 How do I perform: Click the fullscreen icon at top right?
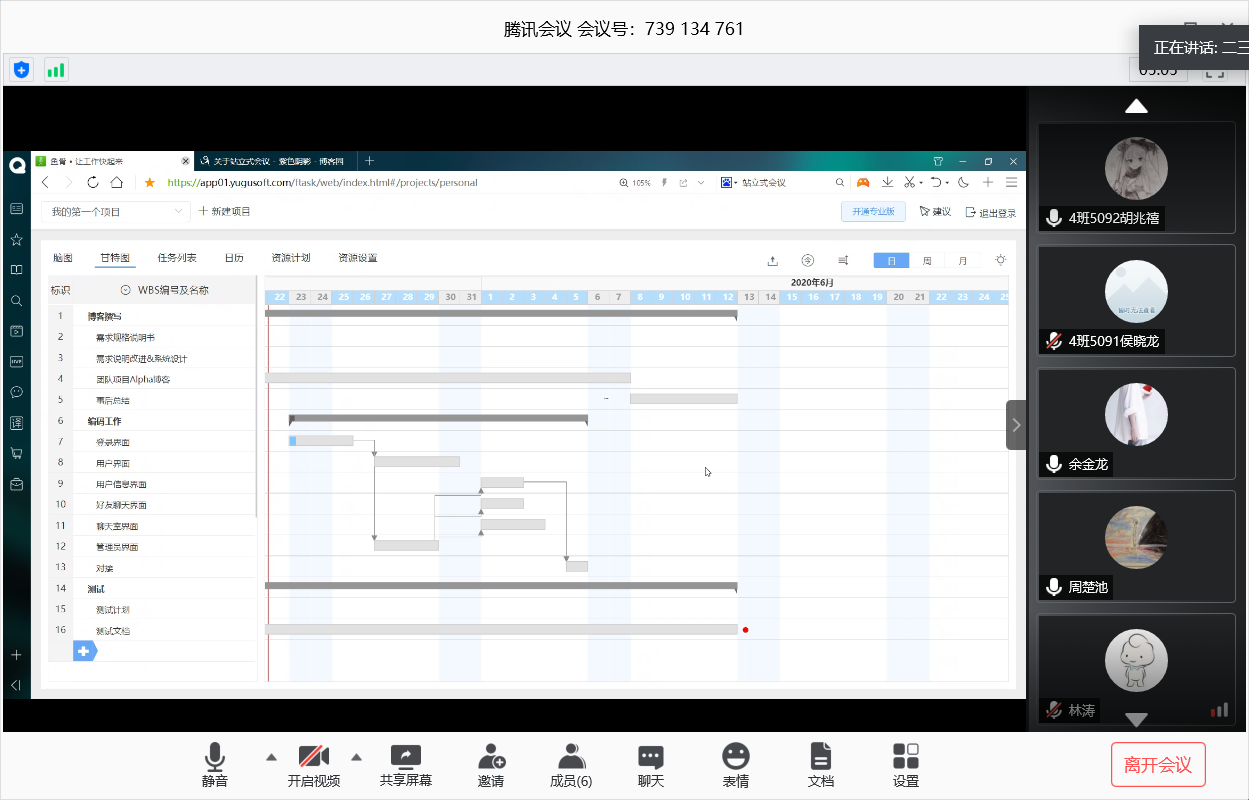pos(1214,72)
